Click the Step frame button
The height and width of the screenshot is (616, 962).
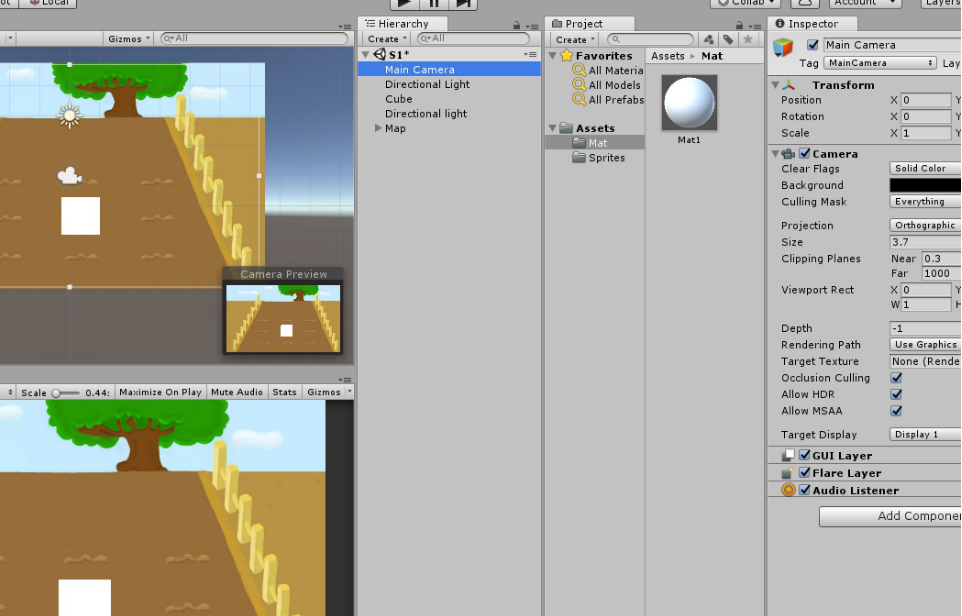[x=463, y=3]
